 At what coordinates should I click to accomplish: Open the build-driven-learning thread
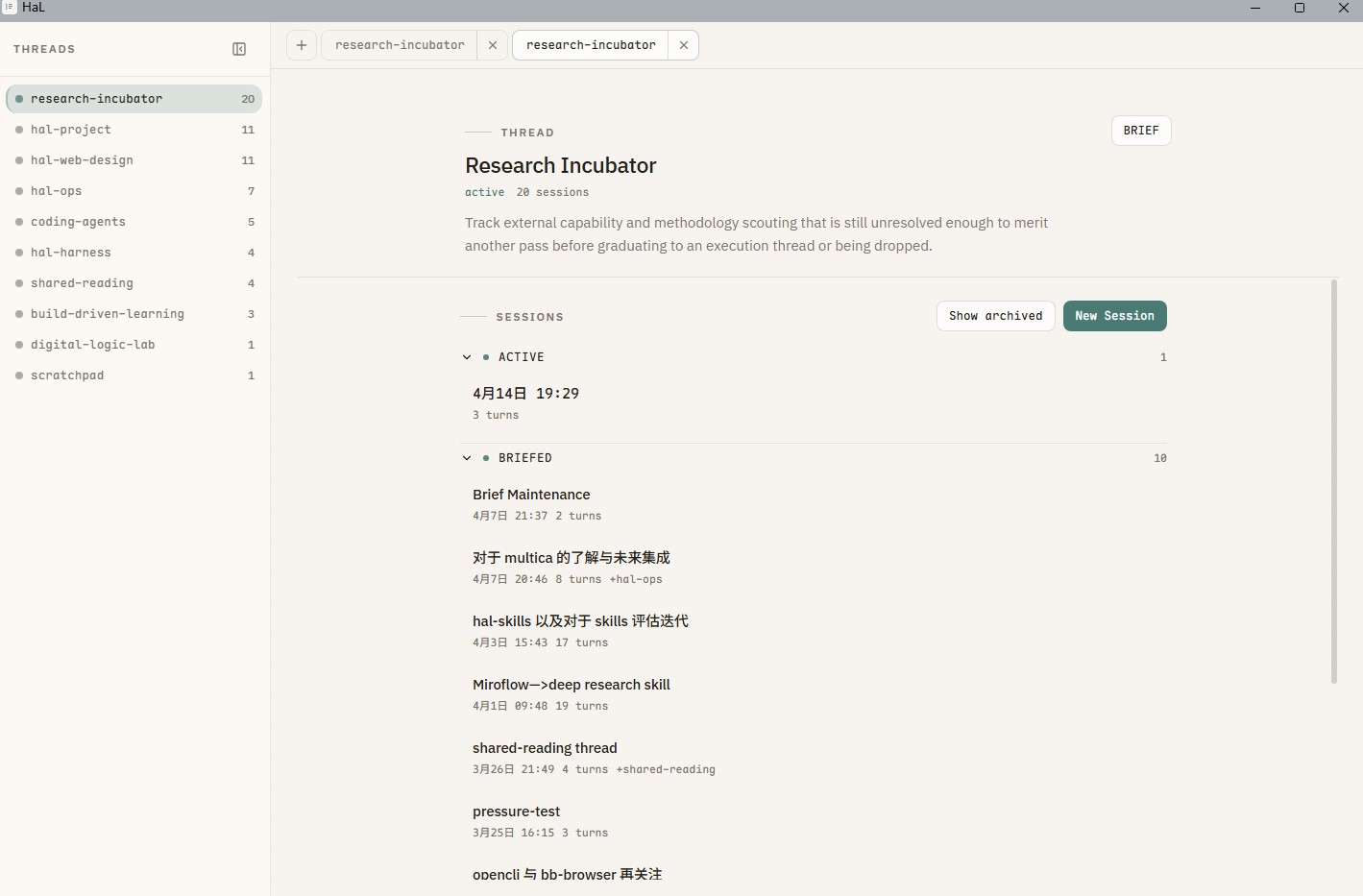coord(134,314)
